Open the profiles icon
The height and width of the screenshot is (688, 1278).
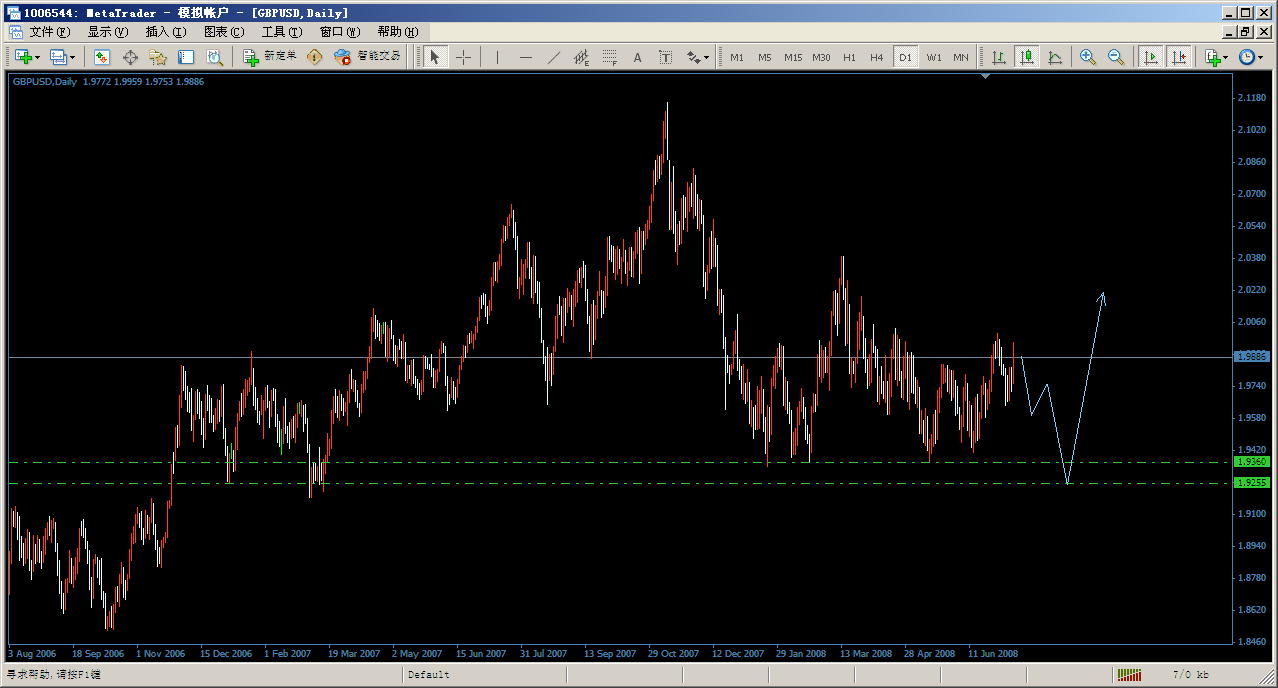(58, 57)
